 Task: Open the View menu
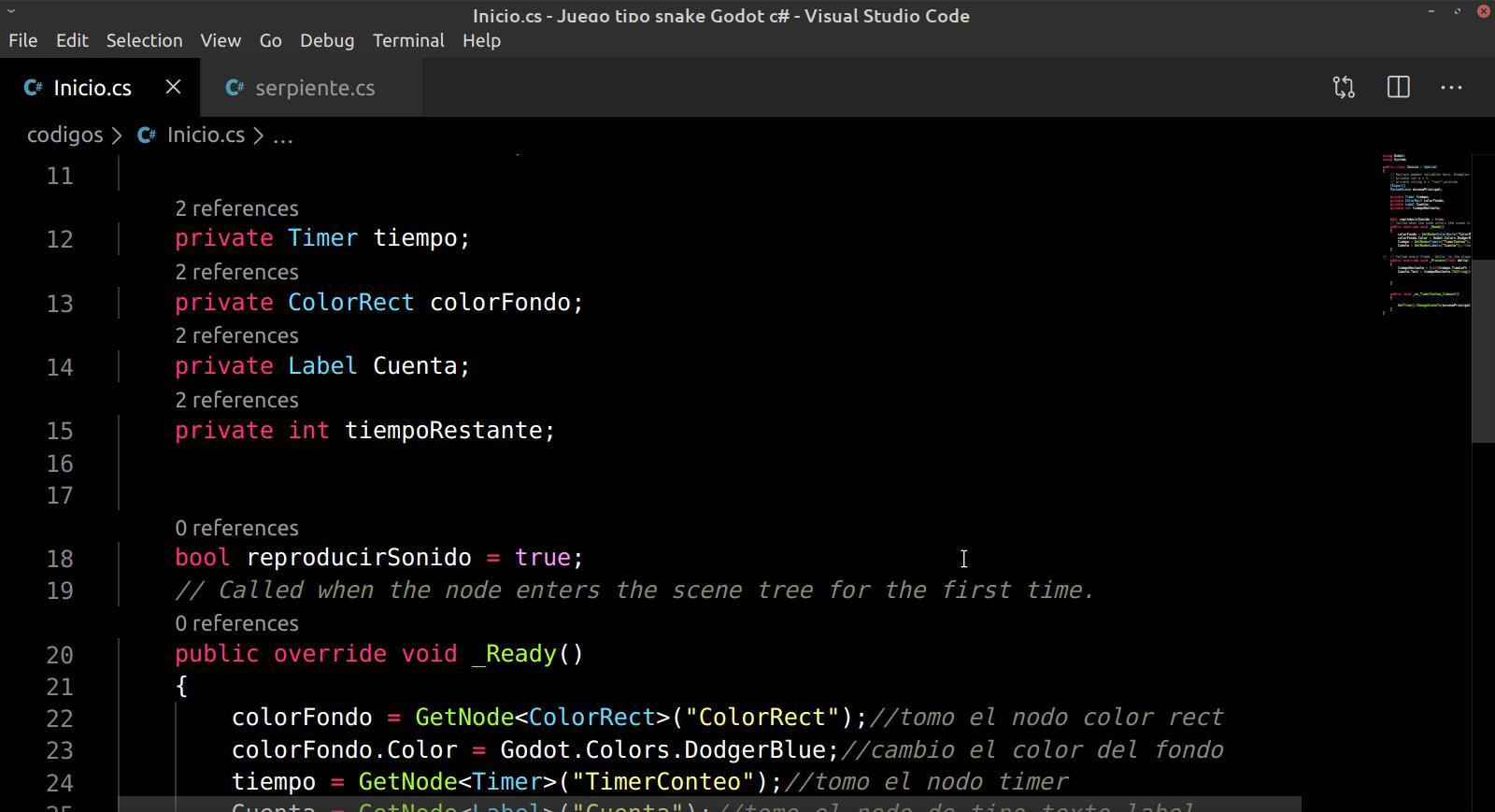[221, 40]
